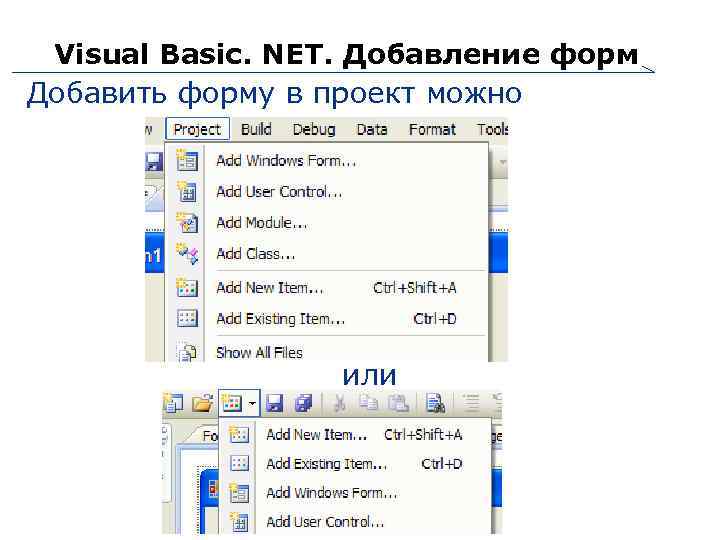Click Save All icon in lower toolbar
720x540 pixels.
(x=304, y=404)
